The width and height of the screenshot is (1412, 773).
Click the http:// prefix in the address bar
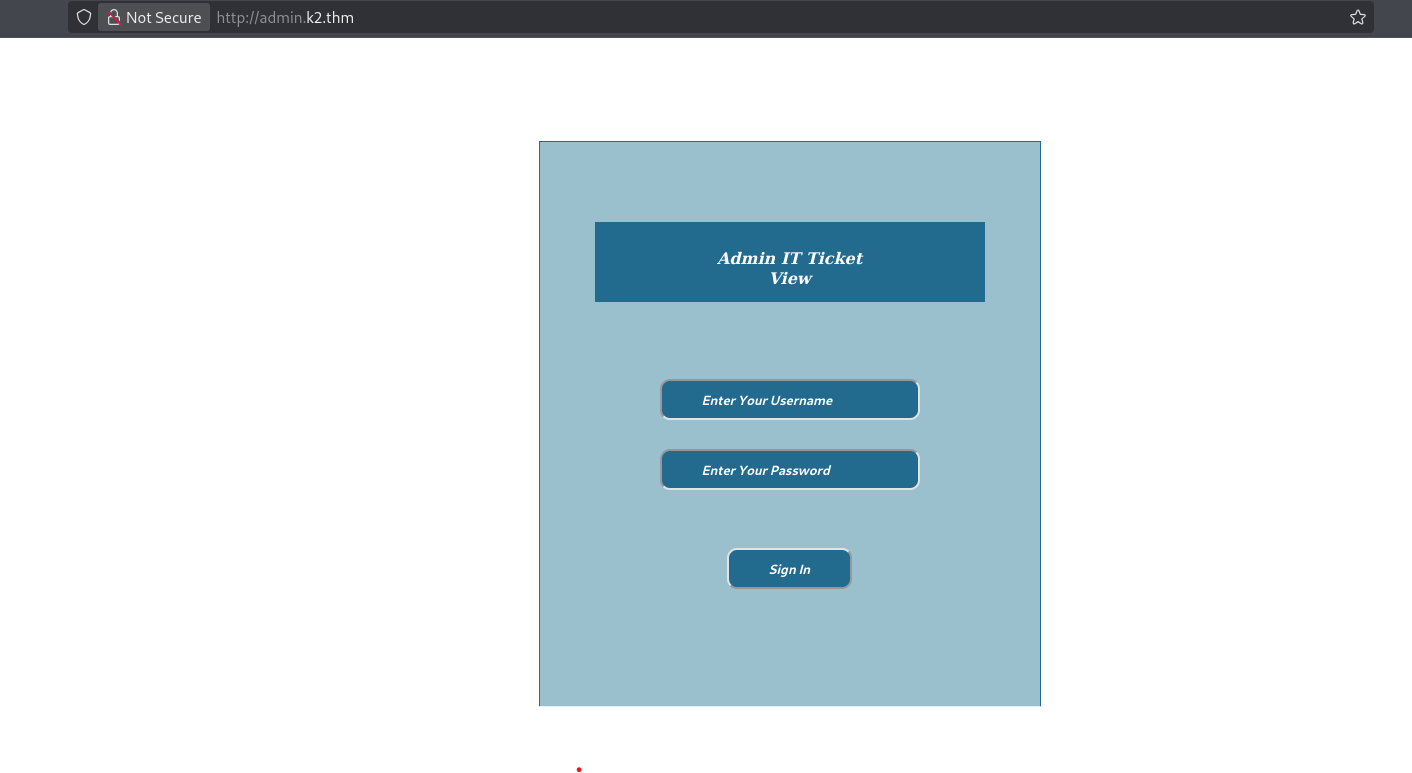coord(237,17)
